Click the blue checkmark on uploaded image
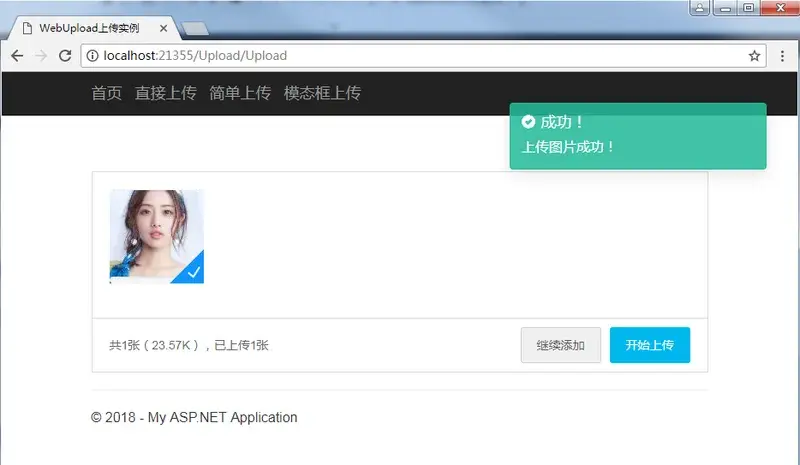800x465 pixels. coord(193,272)
